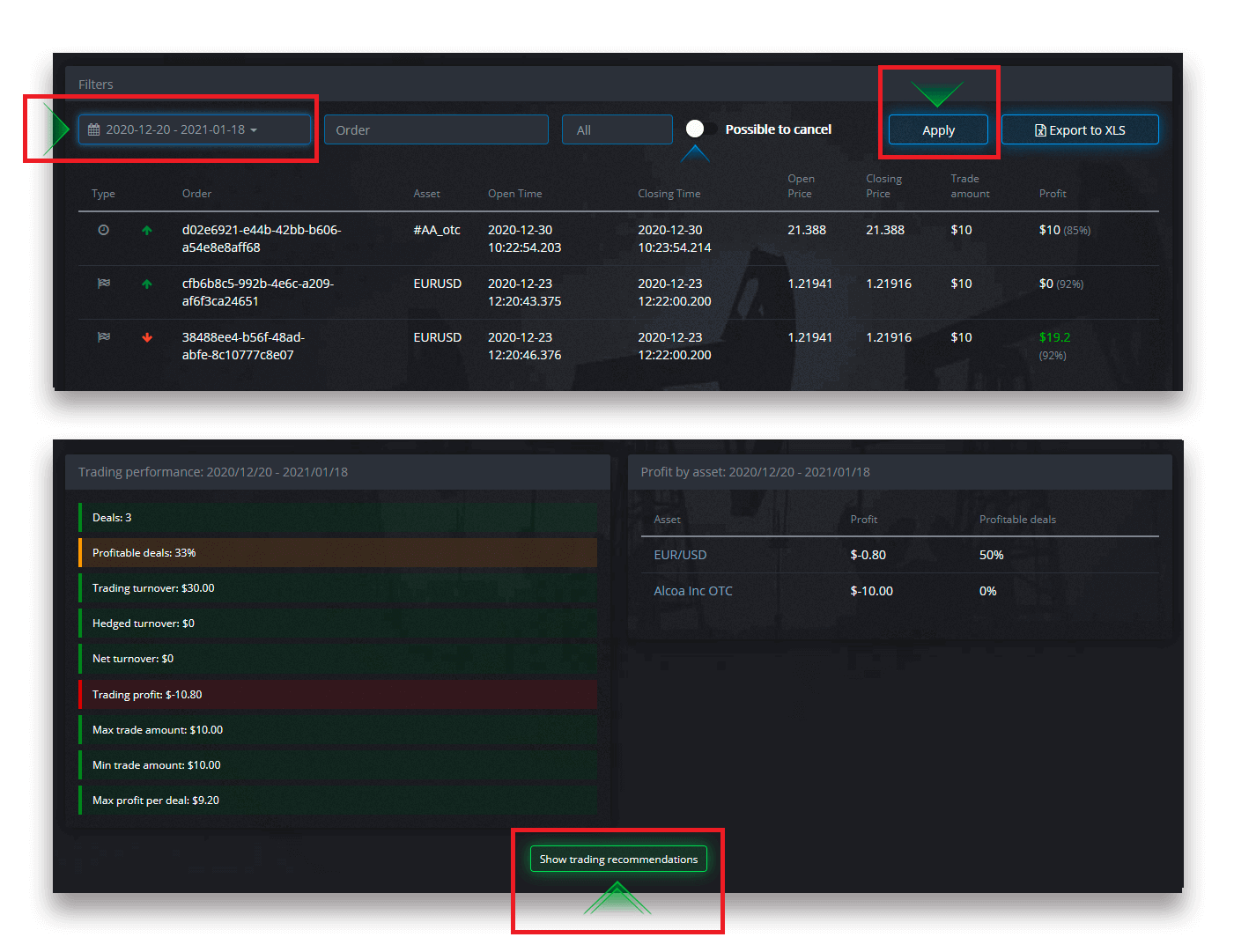Viewport: 1234px width, 952px height.
Task: Click the Profitable deals: 33% row
Action: pyautogui.click(x=338, y=553)
